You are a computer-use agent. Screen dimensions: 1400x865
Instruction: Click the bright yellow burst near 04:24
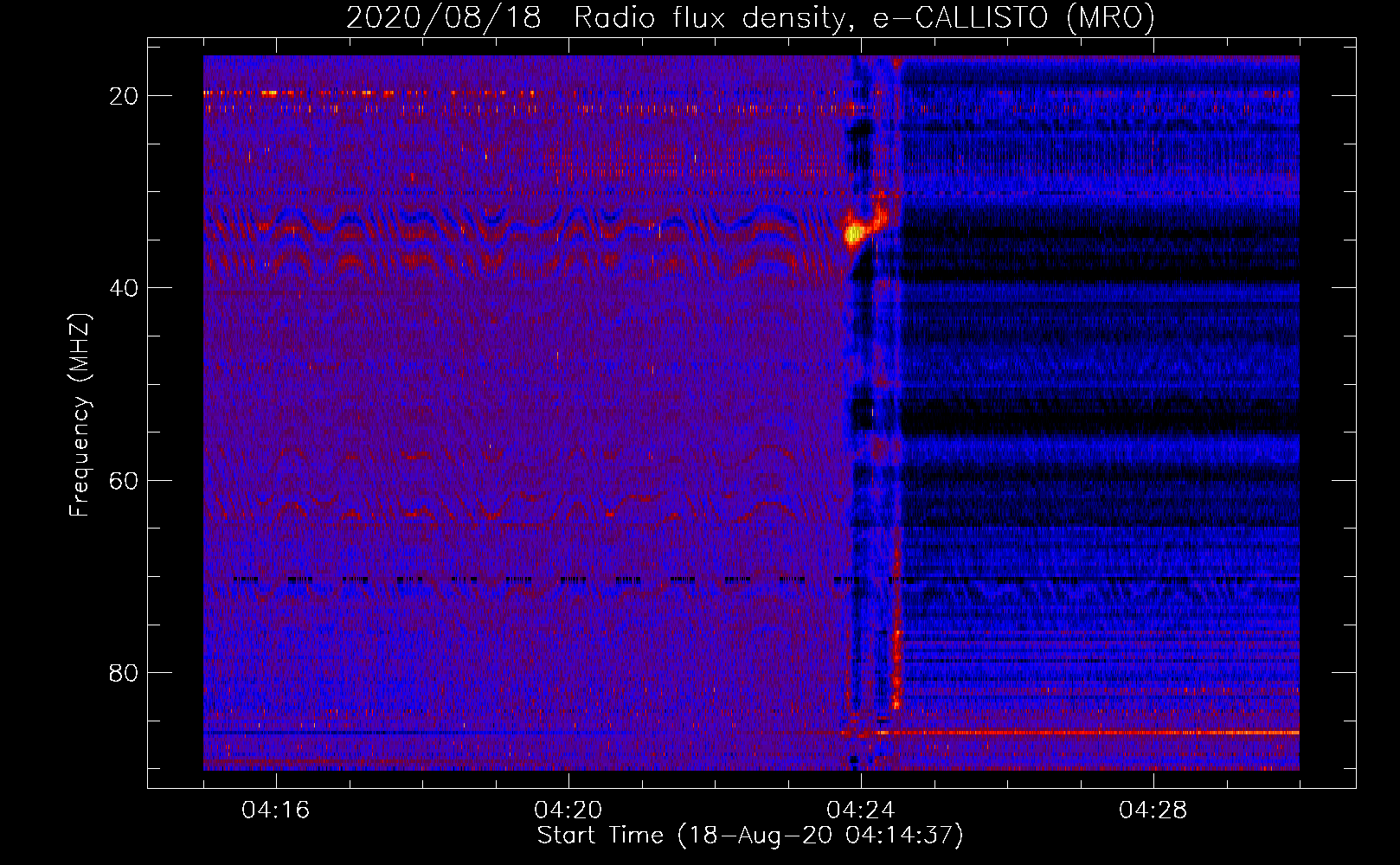(x=856, y=232)
